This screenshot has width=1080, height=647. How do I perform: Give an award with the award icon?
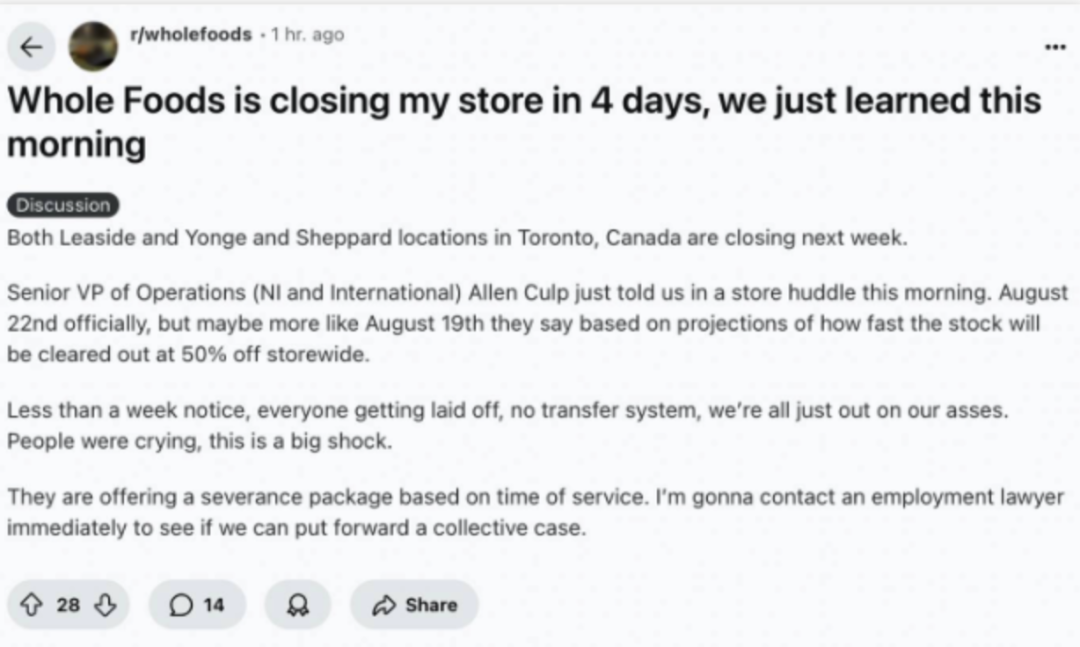click(x=298, y=605)
